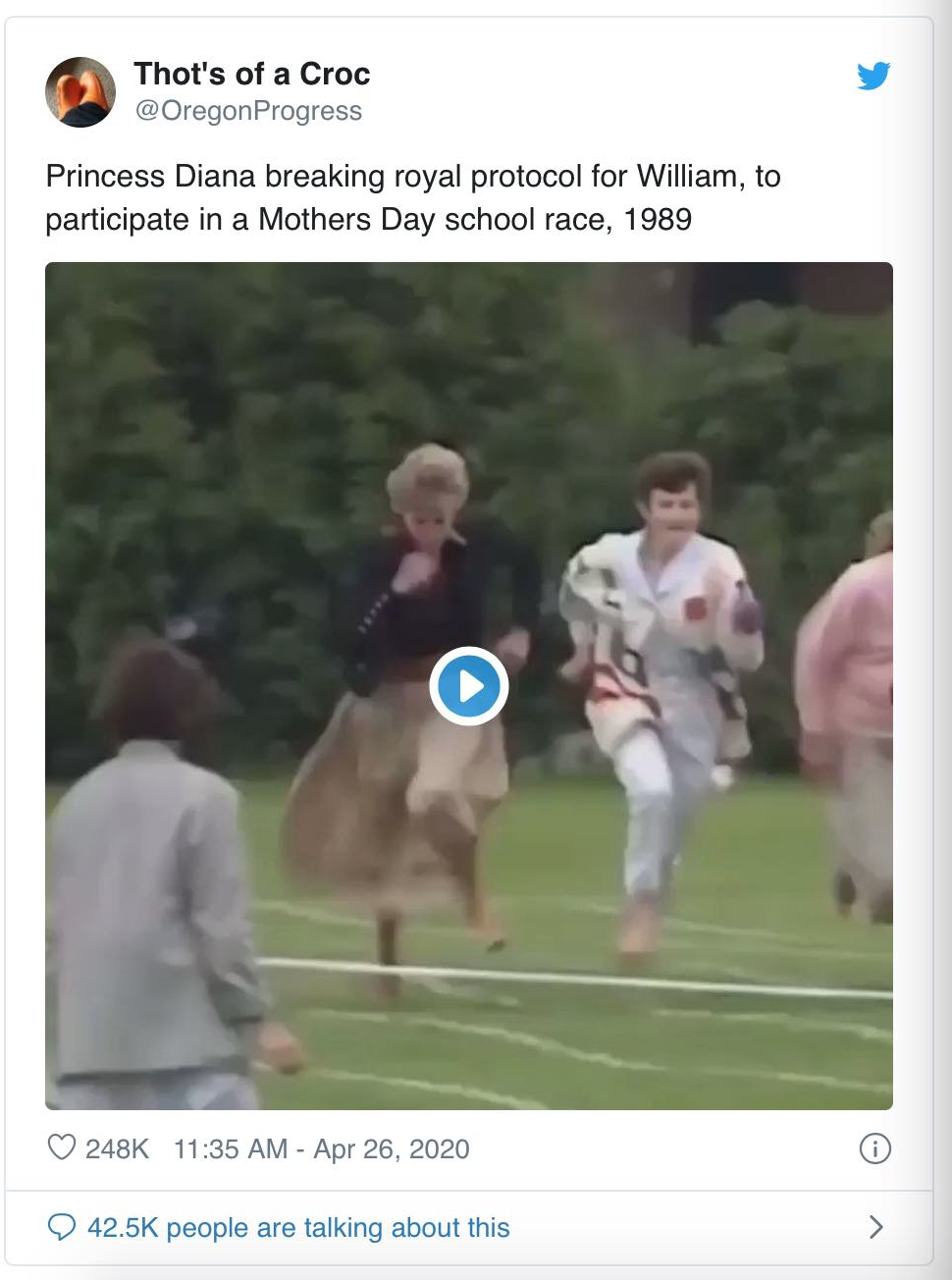The image size is (952, 1280).
Task: Click the white finish line rope in video
Action: point(574,978)
